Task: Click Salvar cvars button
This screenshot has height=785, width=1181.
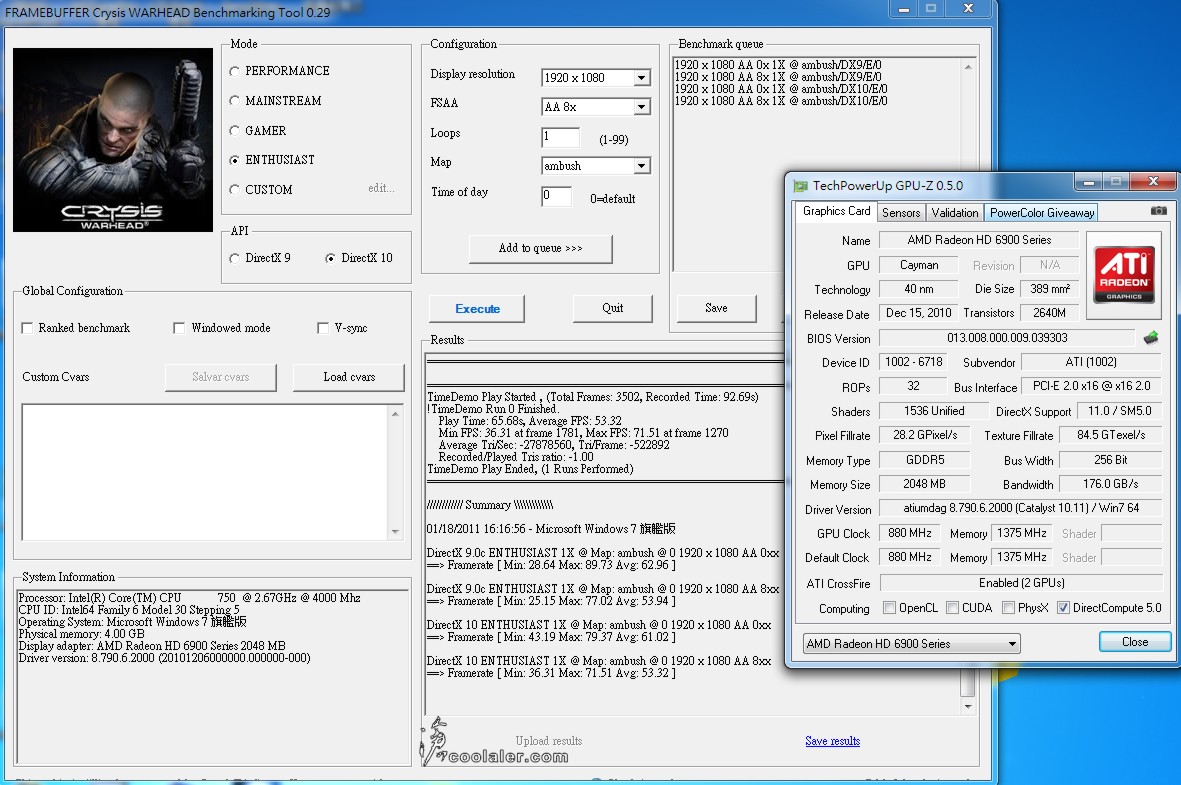Action: 221,377
